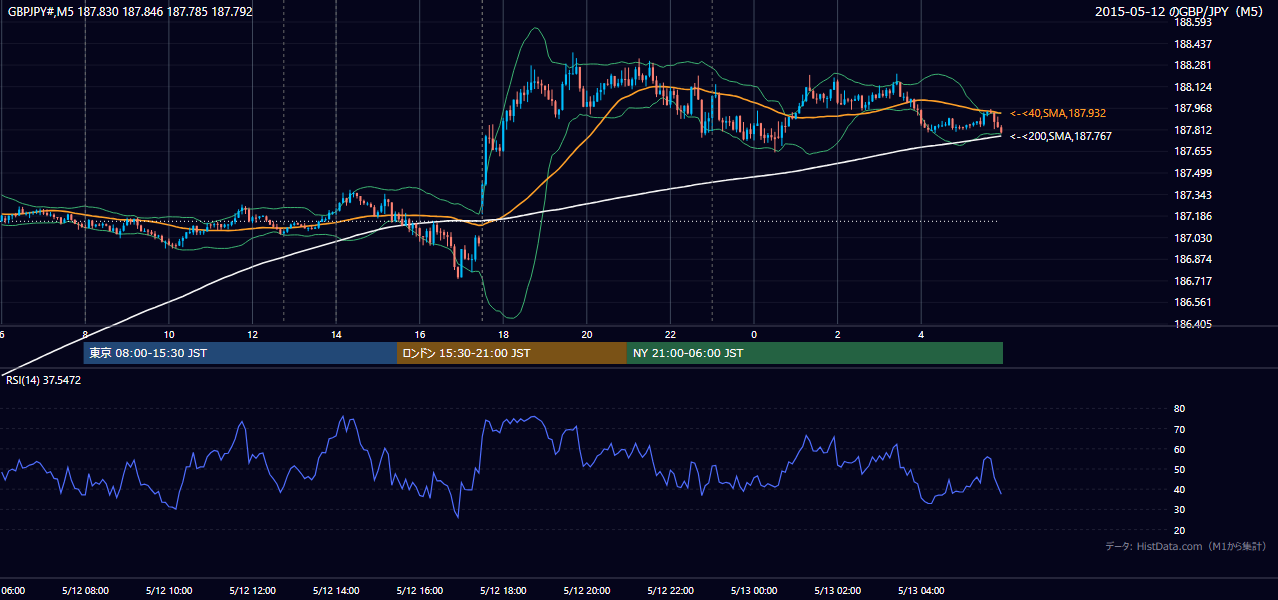
Task: Click hour axis label 18 under price chart
Action: click(503, 334)
